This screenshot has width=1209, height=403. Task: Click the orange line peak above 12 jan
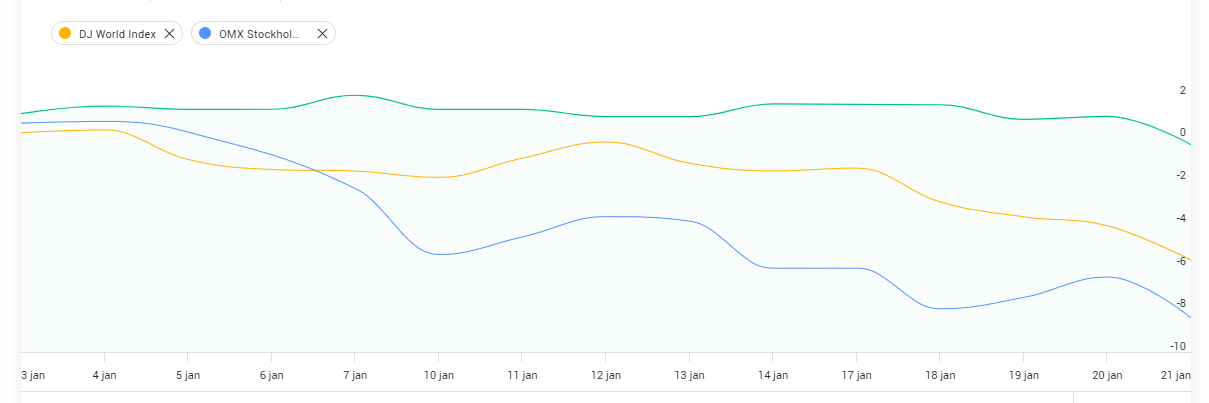point(605,142)
